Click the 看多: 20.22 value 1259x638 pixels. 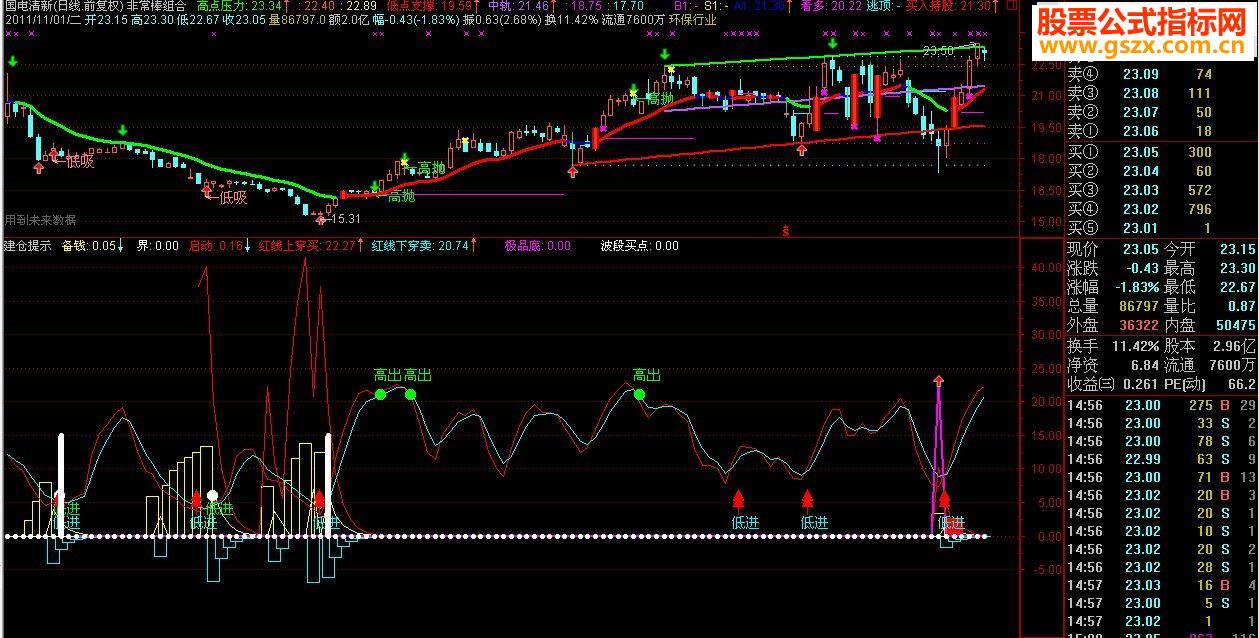831,6
